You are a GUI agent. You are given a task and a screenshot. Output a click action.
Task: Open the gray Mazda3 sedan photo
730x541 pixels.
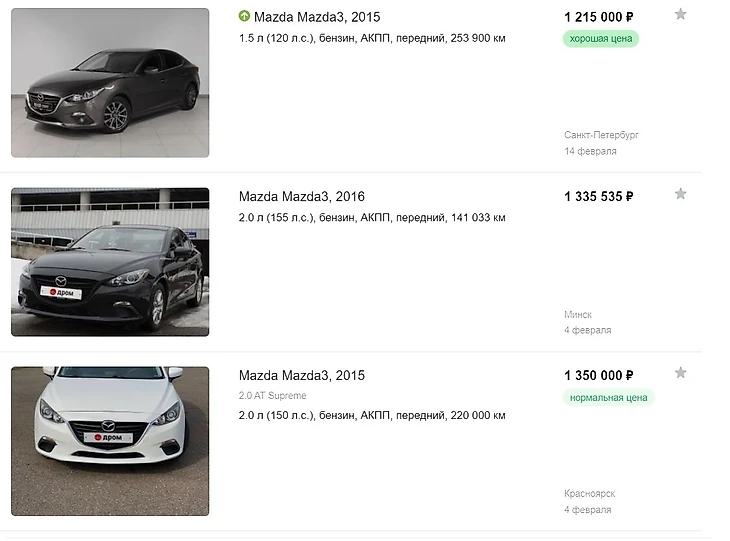click(x=110, y=83)
